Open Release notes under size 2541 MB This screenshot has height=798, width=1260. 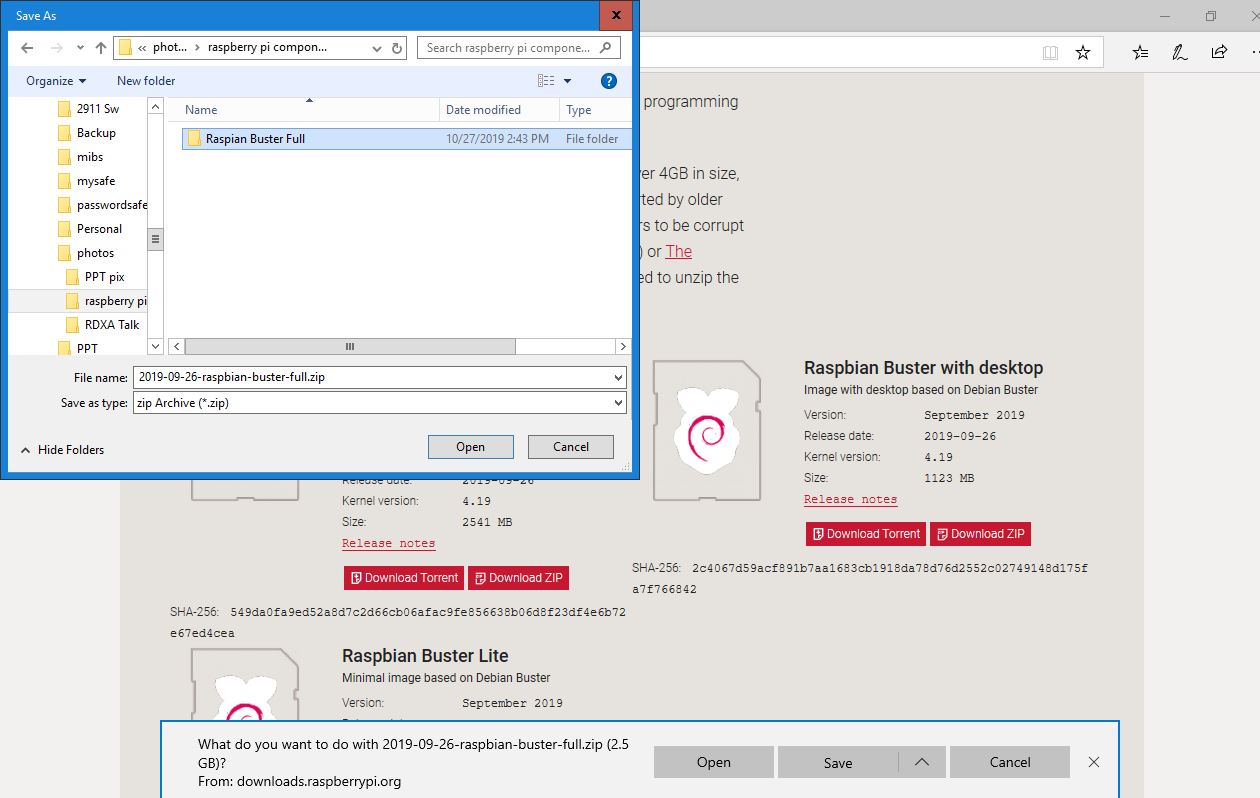(x=388, y=543)
